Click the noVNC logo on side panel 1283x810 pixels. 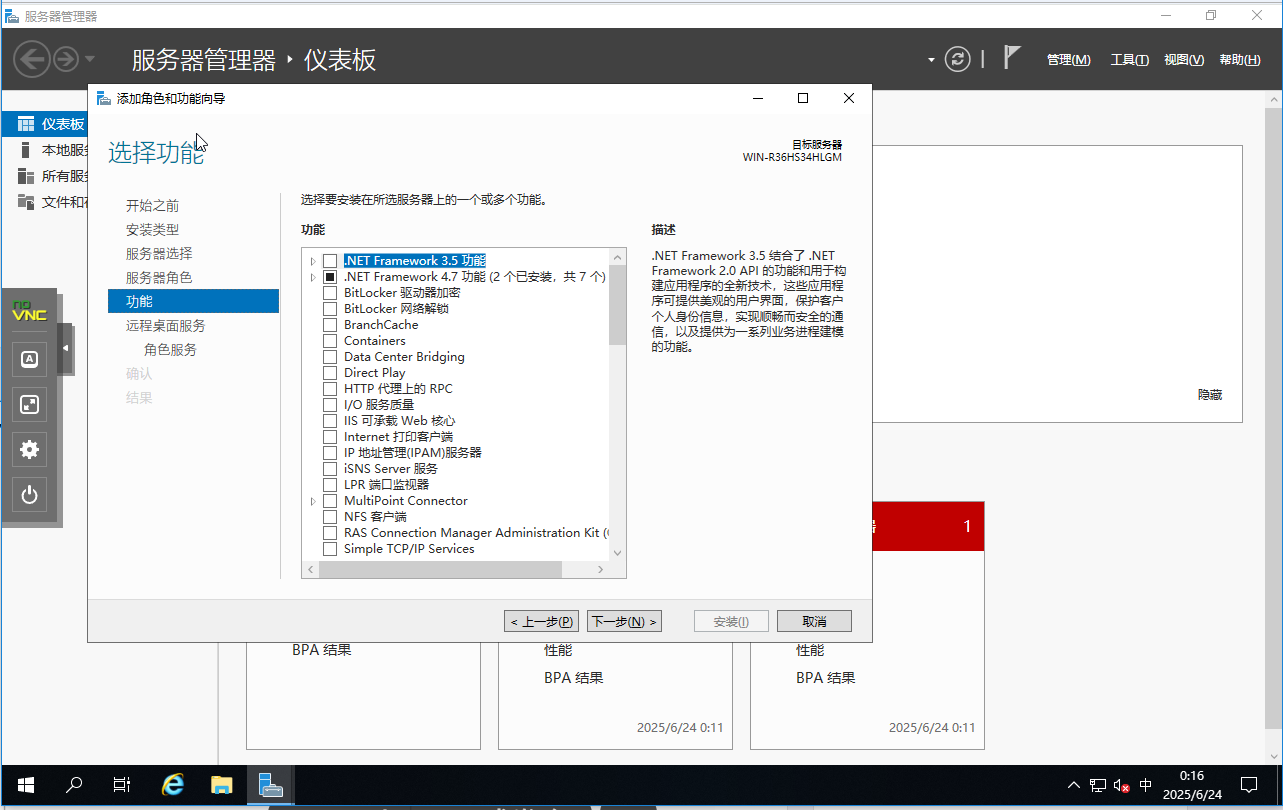(29, 311)
